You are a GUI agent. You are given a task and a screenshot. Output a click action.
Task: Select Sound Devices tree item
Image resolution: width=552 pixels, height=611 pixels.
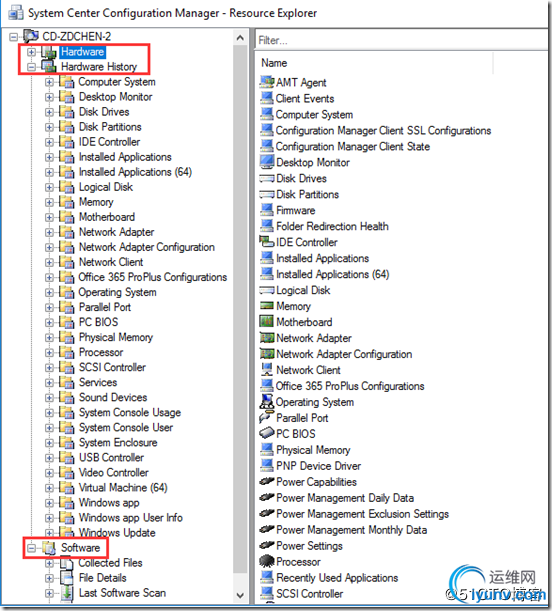[x=113, y=397]
